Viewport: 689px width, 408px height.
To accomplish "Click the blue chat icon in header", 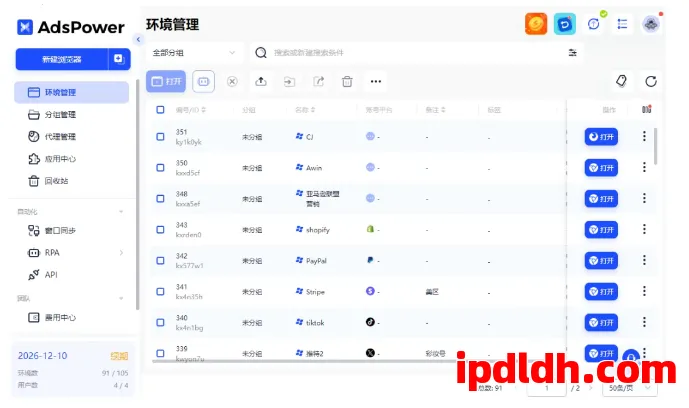I will click(565, 24).
